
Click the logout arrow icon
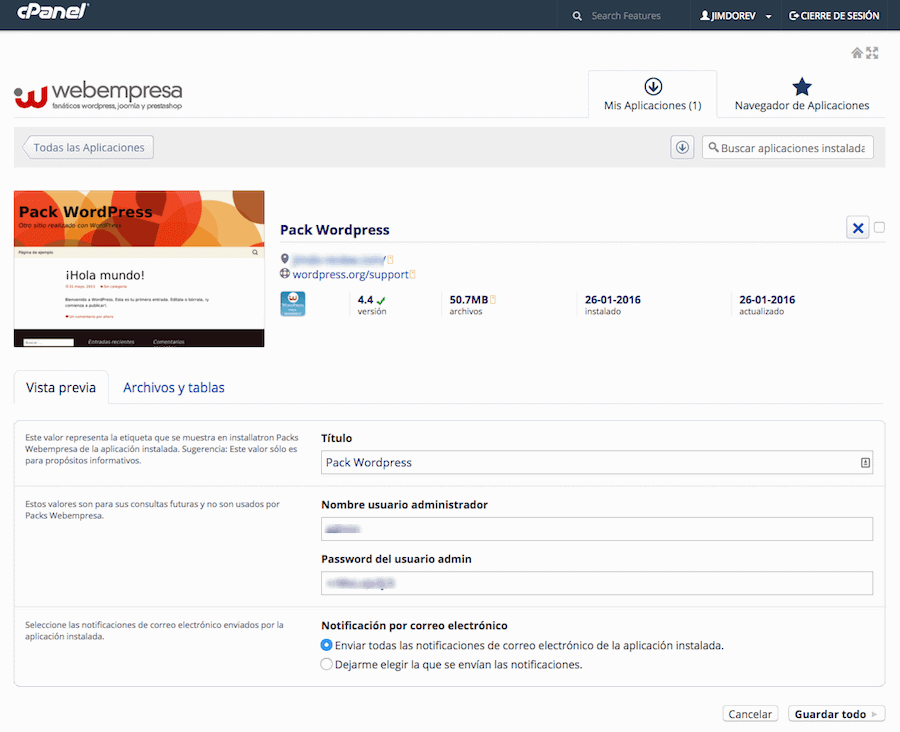[x=794, y=16]
